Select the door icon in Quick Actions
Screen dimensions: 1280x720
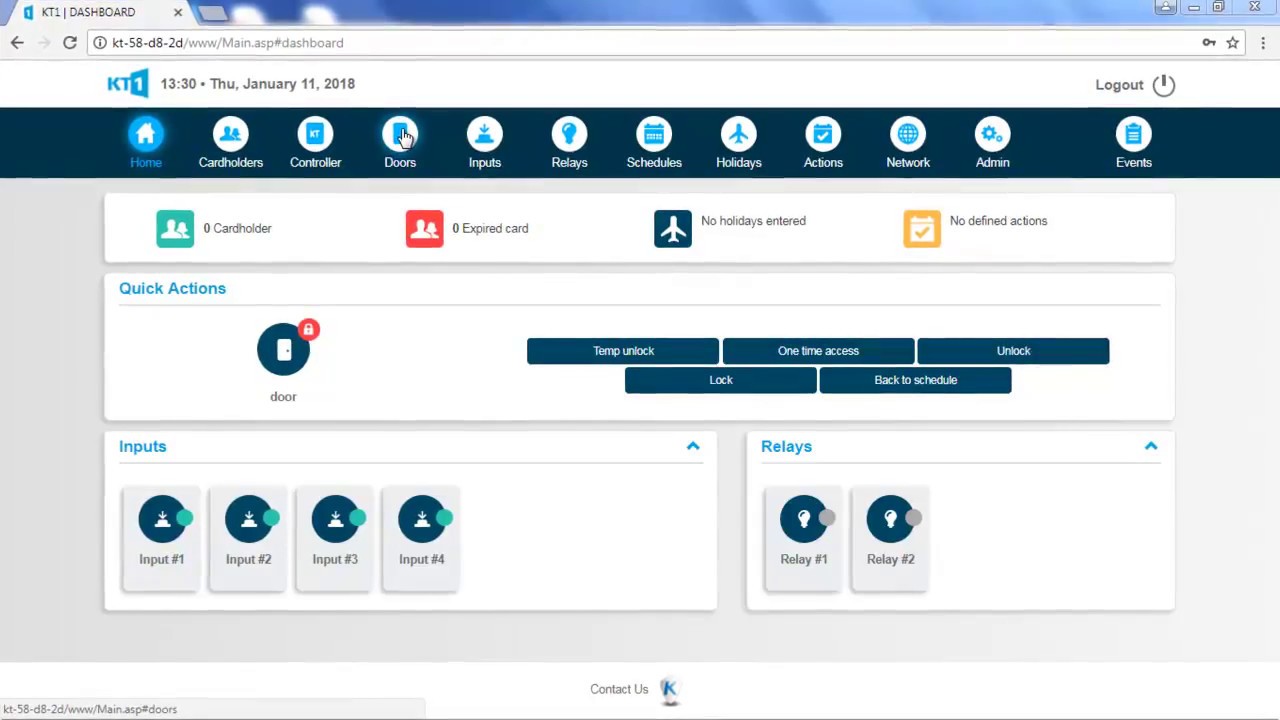(283, 349)
